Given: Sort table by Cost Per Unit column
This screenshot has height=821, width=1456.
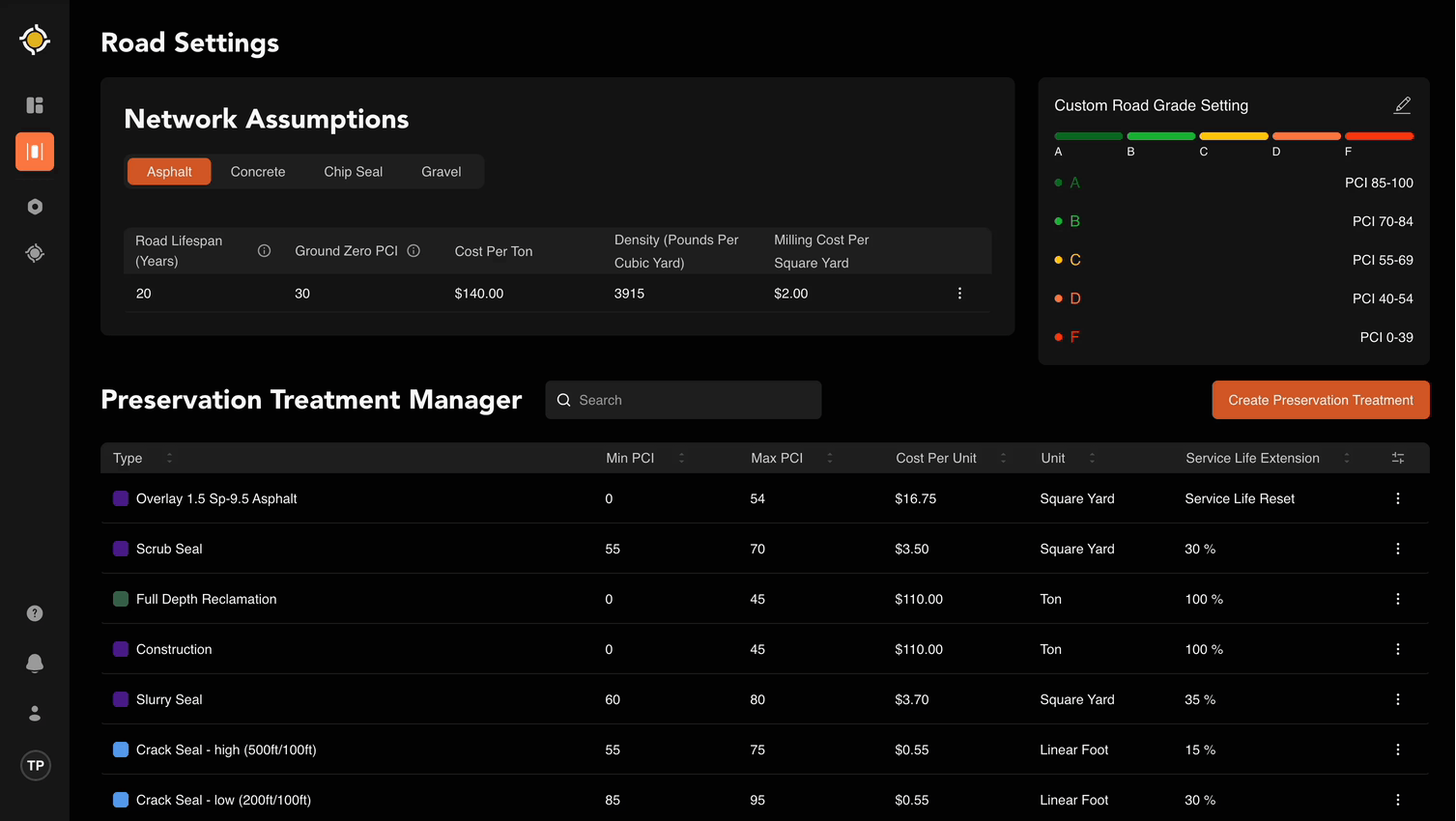Looking at the screenshot, I should (x=1003, y=458).
